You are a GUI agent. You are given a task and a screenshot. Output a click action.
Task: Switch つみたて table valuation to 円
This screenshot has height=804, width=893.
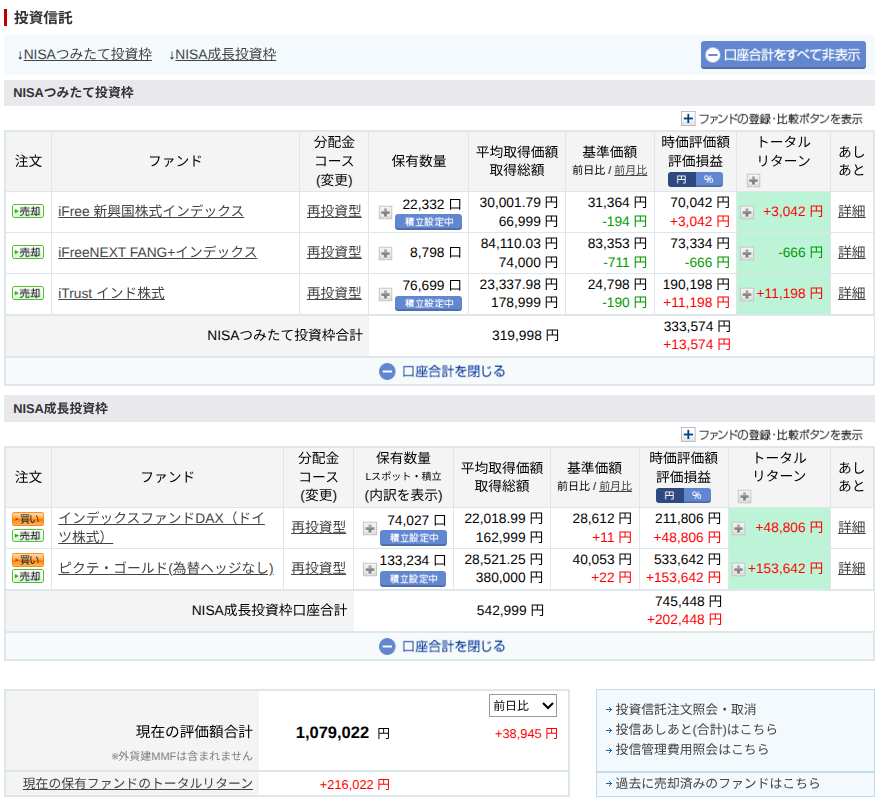(682, 180)
